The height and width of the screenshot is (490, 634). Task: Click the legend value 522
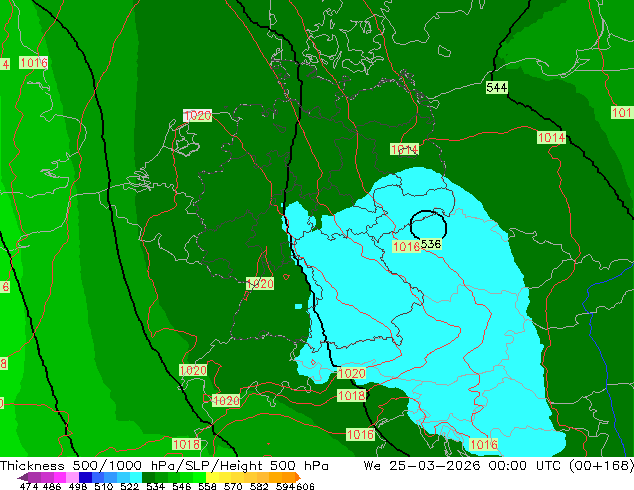coord(129,486)
